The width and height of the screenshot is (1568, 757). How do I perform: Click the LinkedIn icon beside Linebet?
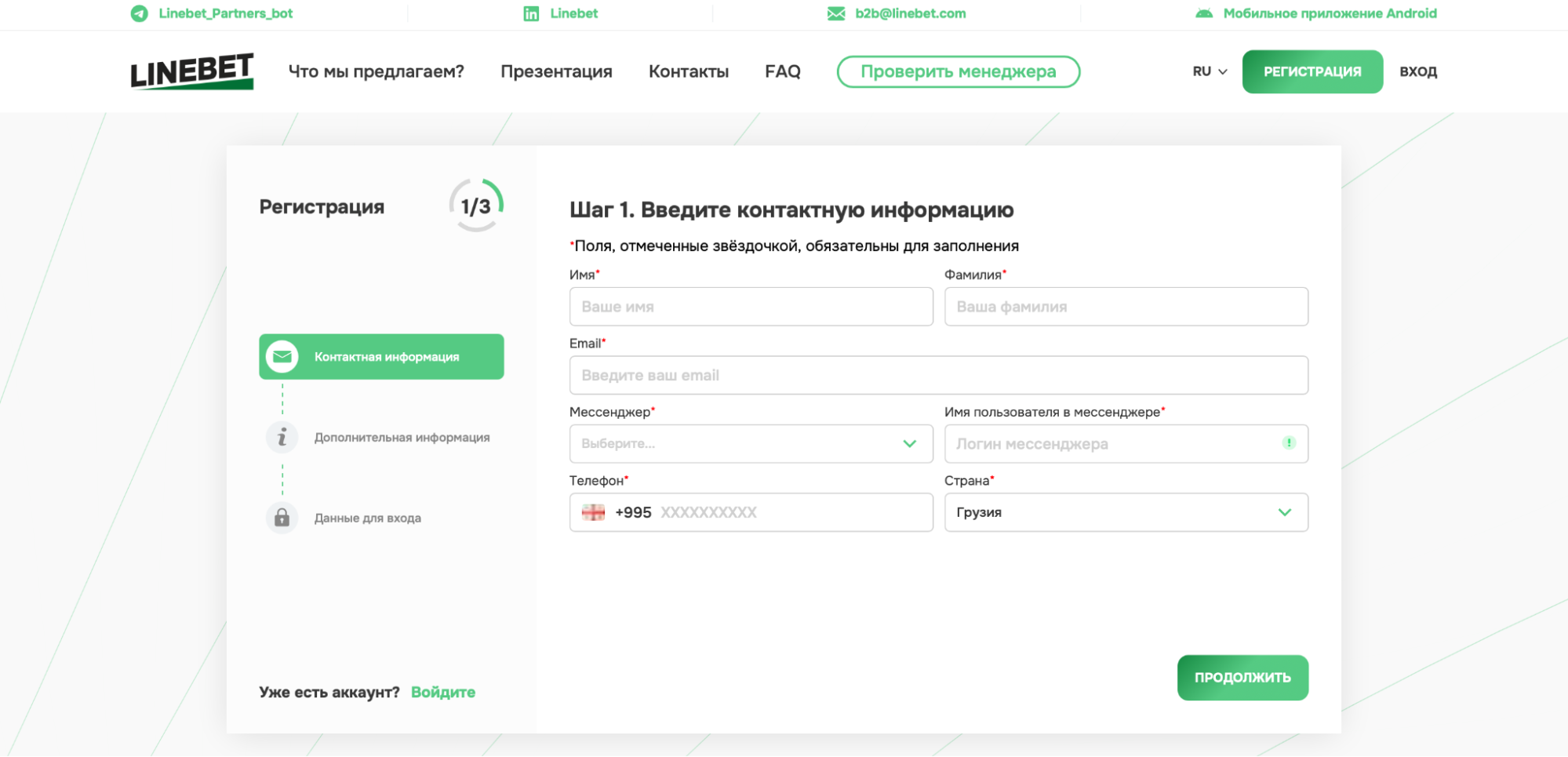pyautogui.click(x=531, y=13)
